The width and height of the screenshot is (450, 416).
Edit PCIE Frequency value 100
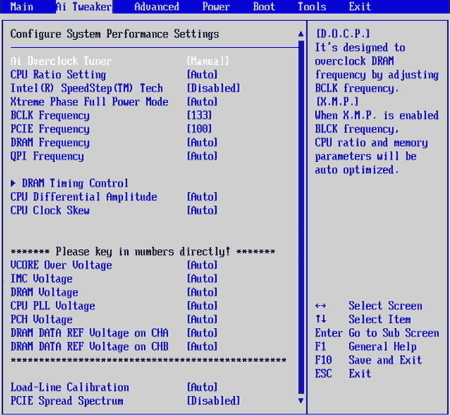coord(199,129)
